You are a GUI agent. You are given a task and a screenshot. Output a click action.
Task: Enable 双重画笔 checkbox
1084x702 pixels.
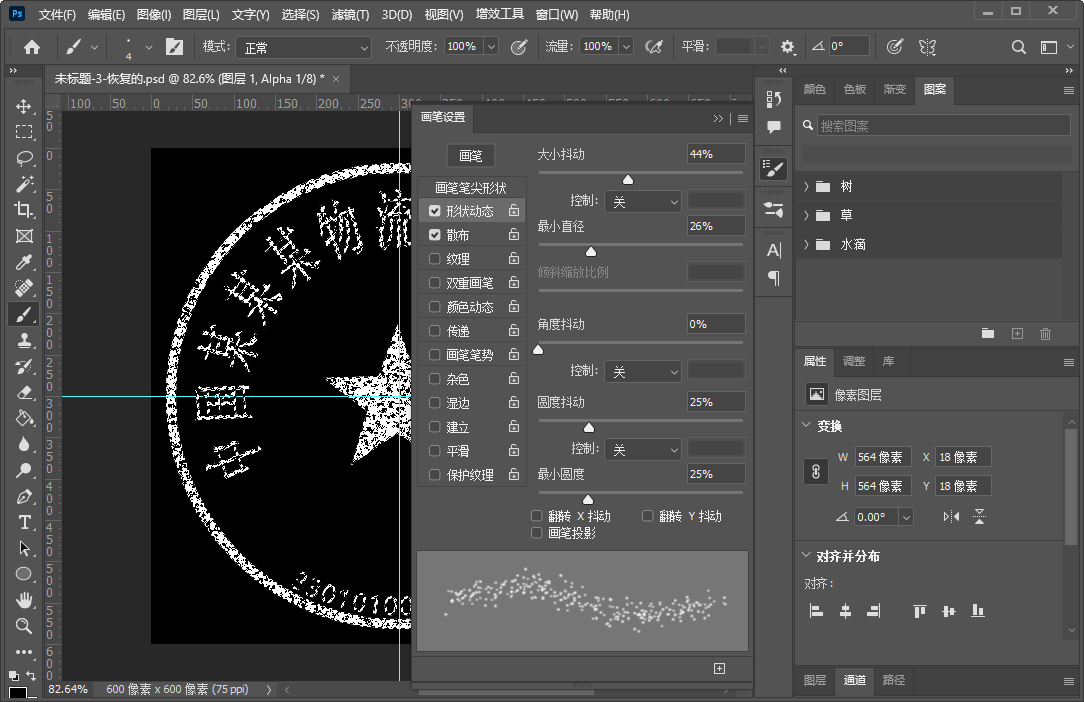click(x=434, y=282)
